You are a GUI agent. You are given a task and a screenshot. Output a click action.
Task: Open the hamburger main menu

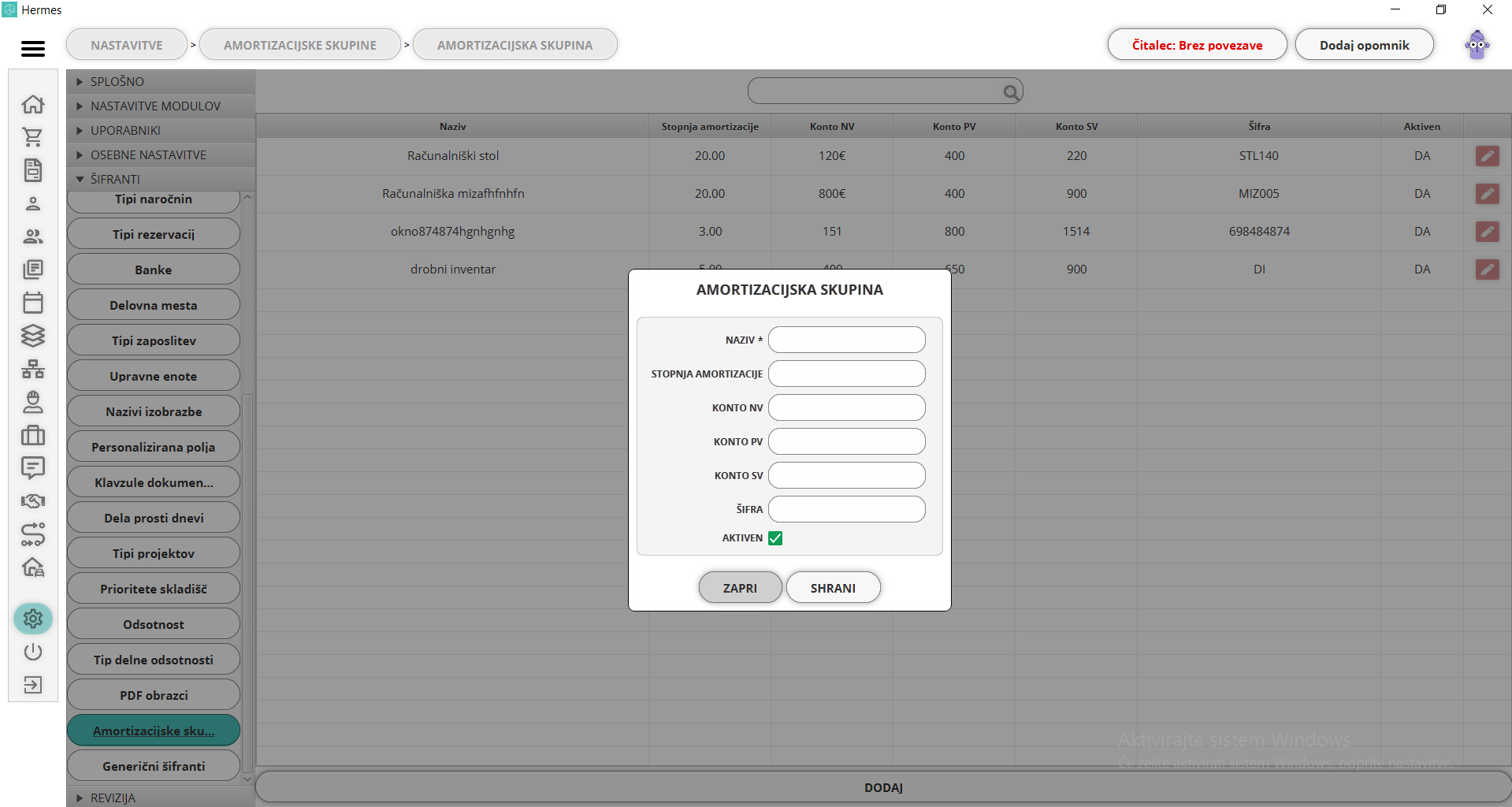click(x=33, y=49)
